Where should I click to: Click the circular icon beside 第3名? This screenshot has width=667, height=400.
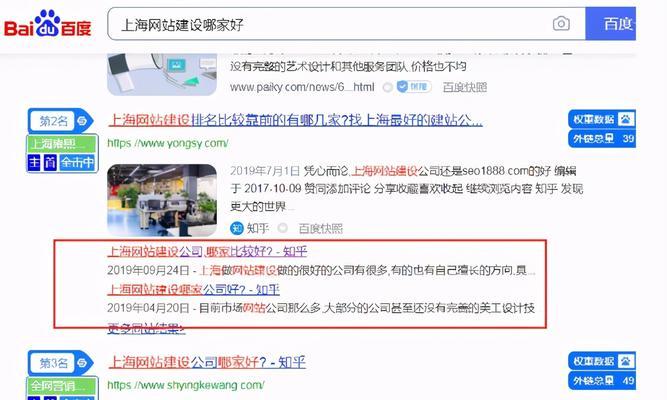pos(83,363)
